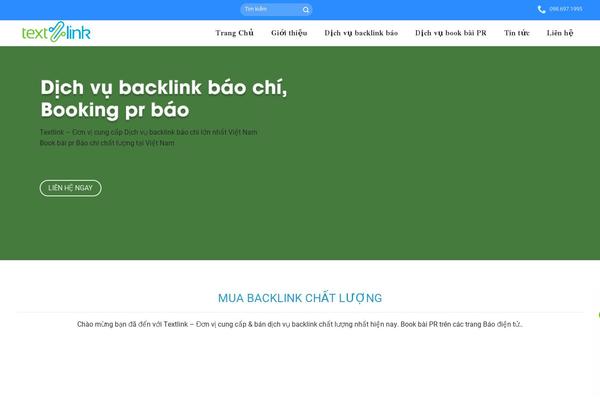Image resolution: width=600 pixels, height=400 pixels.
Task: Click the MUA BACKLINK CHẤT LƯỢNG heading
Action: pyautogui.click(x=300, y=298)
